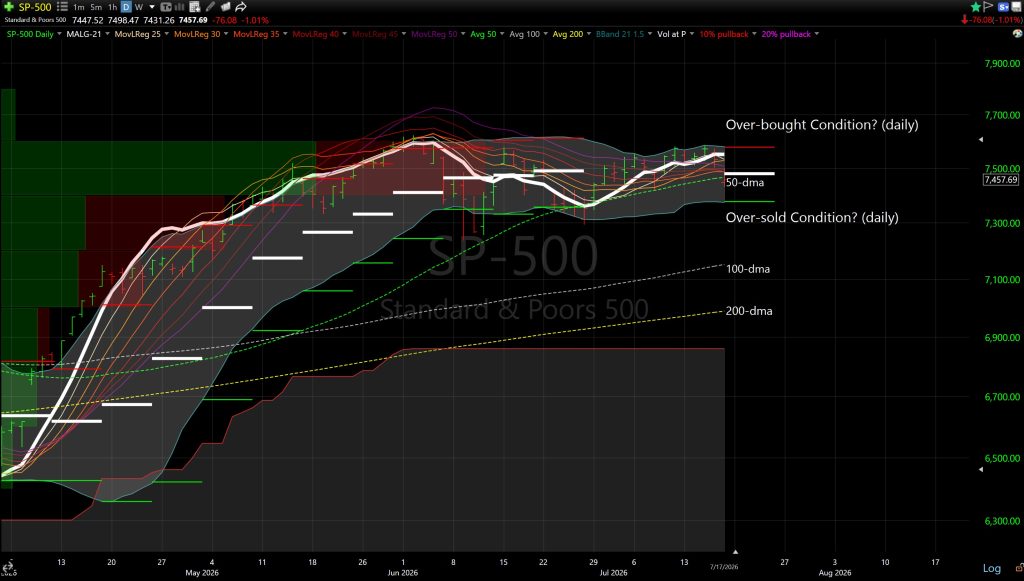Expand MovLReg 40 indicator menu
The height and width of the screenshot is (581, 1024).
tap(344, 34)
